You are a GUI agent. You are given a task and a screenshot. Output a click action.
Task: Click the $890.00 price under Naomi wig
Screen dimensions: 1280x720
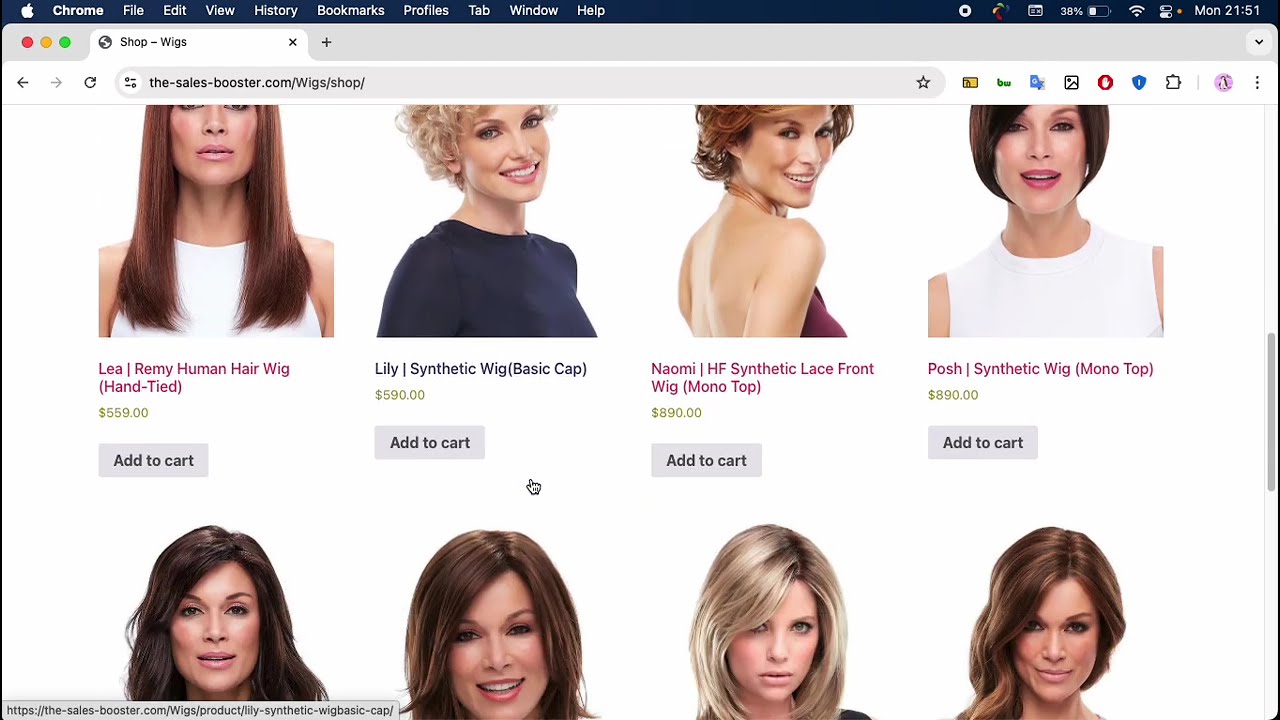(676, 413)
